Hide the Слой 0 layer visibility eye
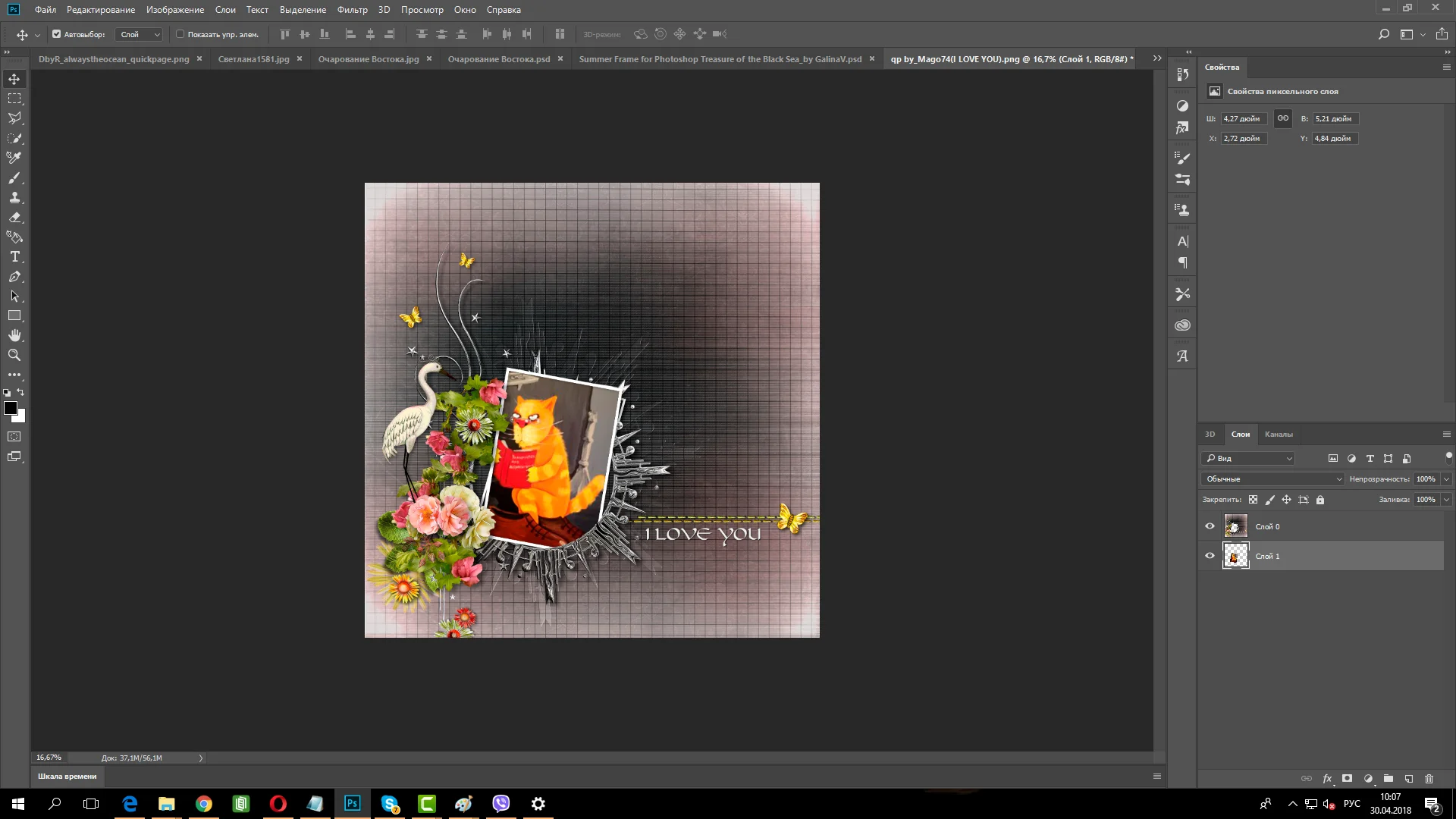The width and height of the screenshot is (1456, 819). [x=1210, y=526]
